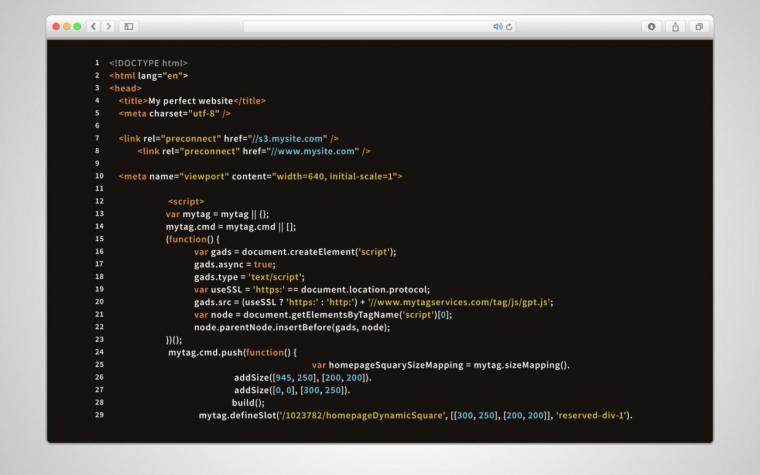The image size is (760, 475).
Task: Click the '<head>' tag on line 3
Action: coord(126,88)
